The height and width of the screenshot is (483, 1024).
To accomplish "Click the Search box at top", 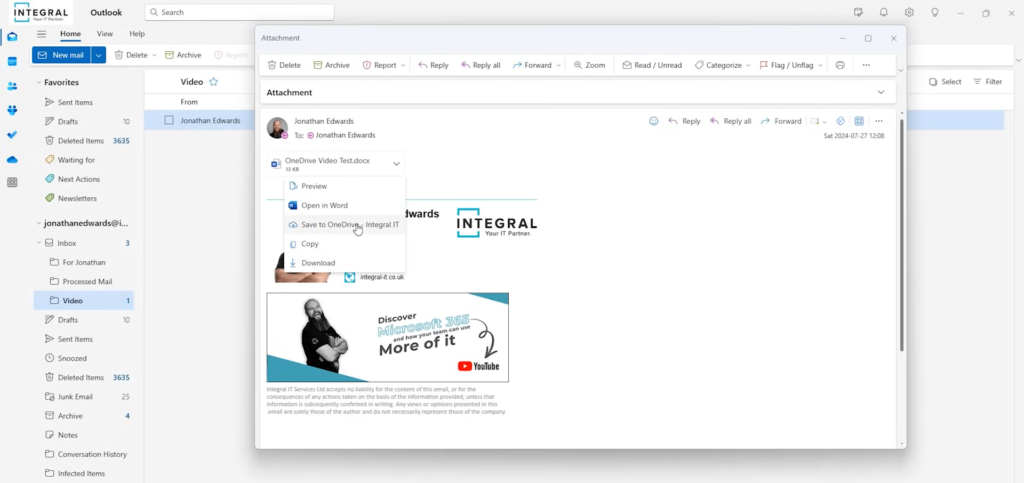I will click(x=239, y=12).
